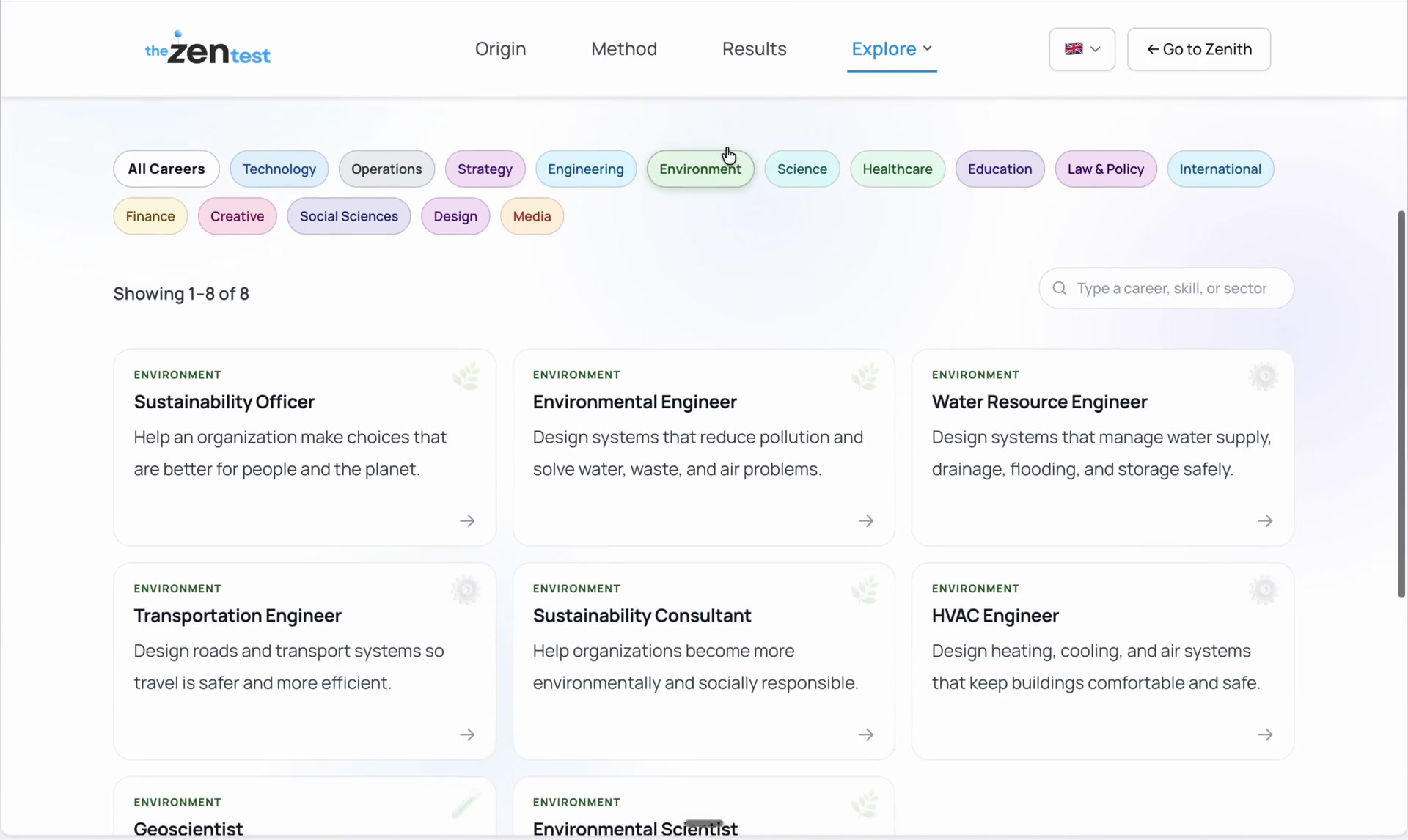Open the Results page
The height and width of the screenshot is (840, 1408).
(754, 48)
